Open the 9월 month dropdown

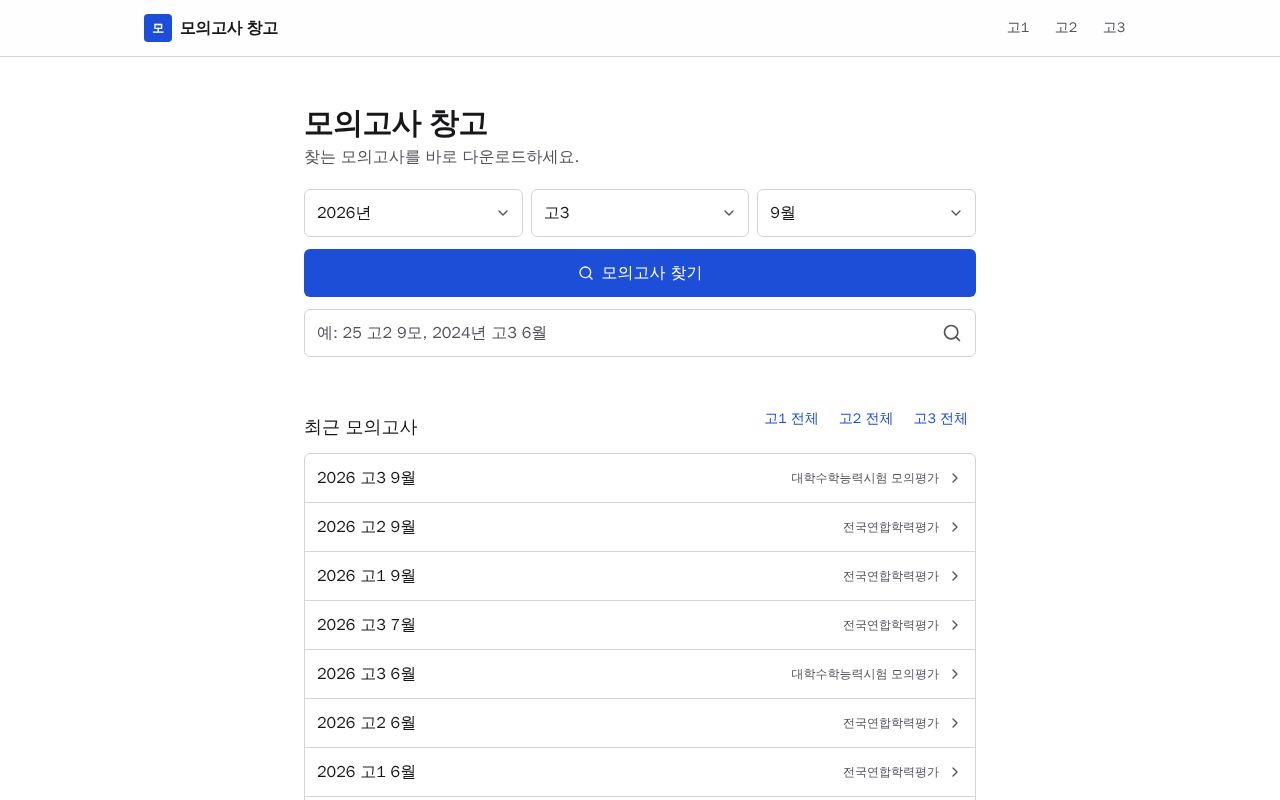tap(866, 213)
